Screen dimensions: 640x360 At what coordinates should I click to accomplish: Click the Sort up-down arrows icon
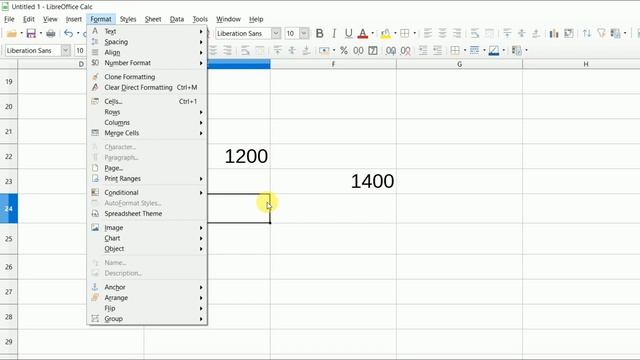click(587, 33)
